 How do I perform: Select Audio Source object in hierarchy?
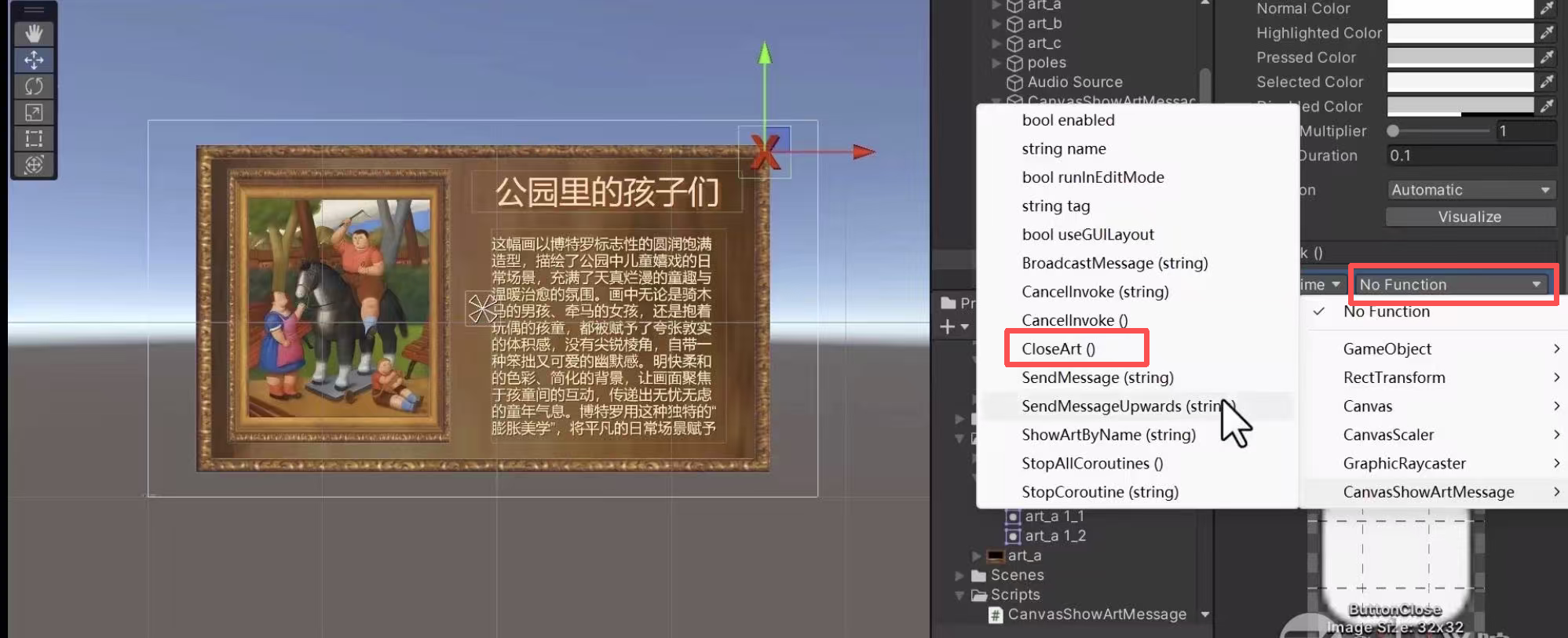pos(1075,82)
